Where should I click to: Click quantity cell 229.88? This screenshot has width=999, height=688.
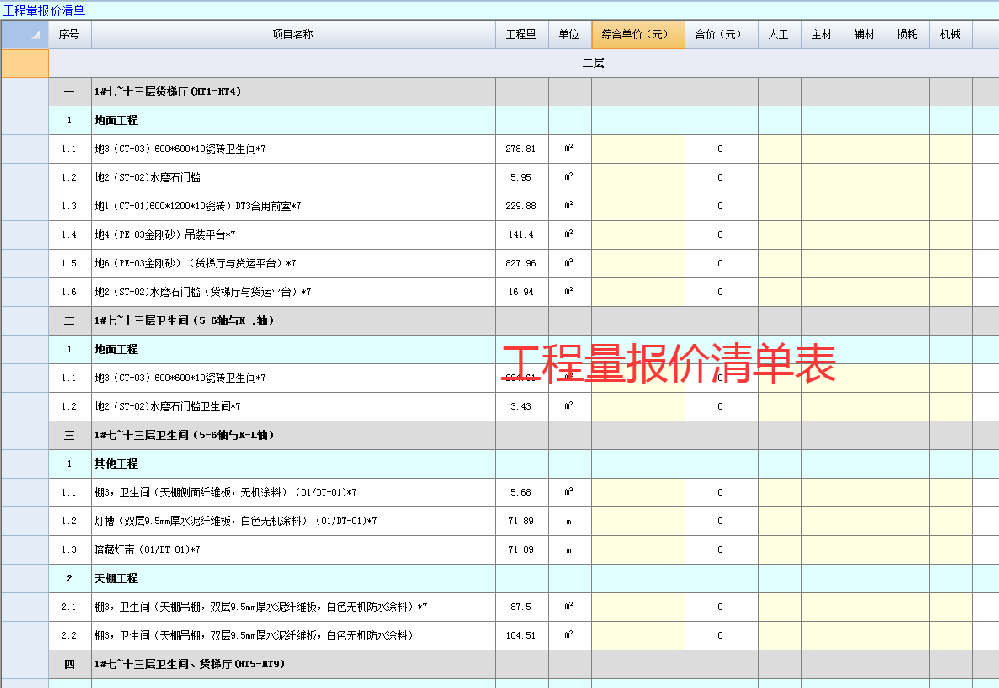coord(521,206)
